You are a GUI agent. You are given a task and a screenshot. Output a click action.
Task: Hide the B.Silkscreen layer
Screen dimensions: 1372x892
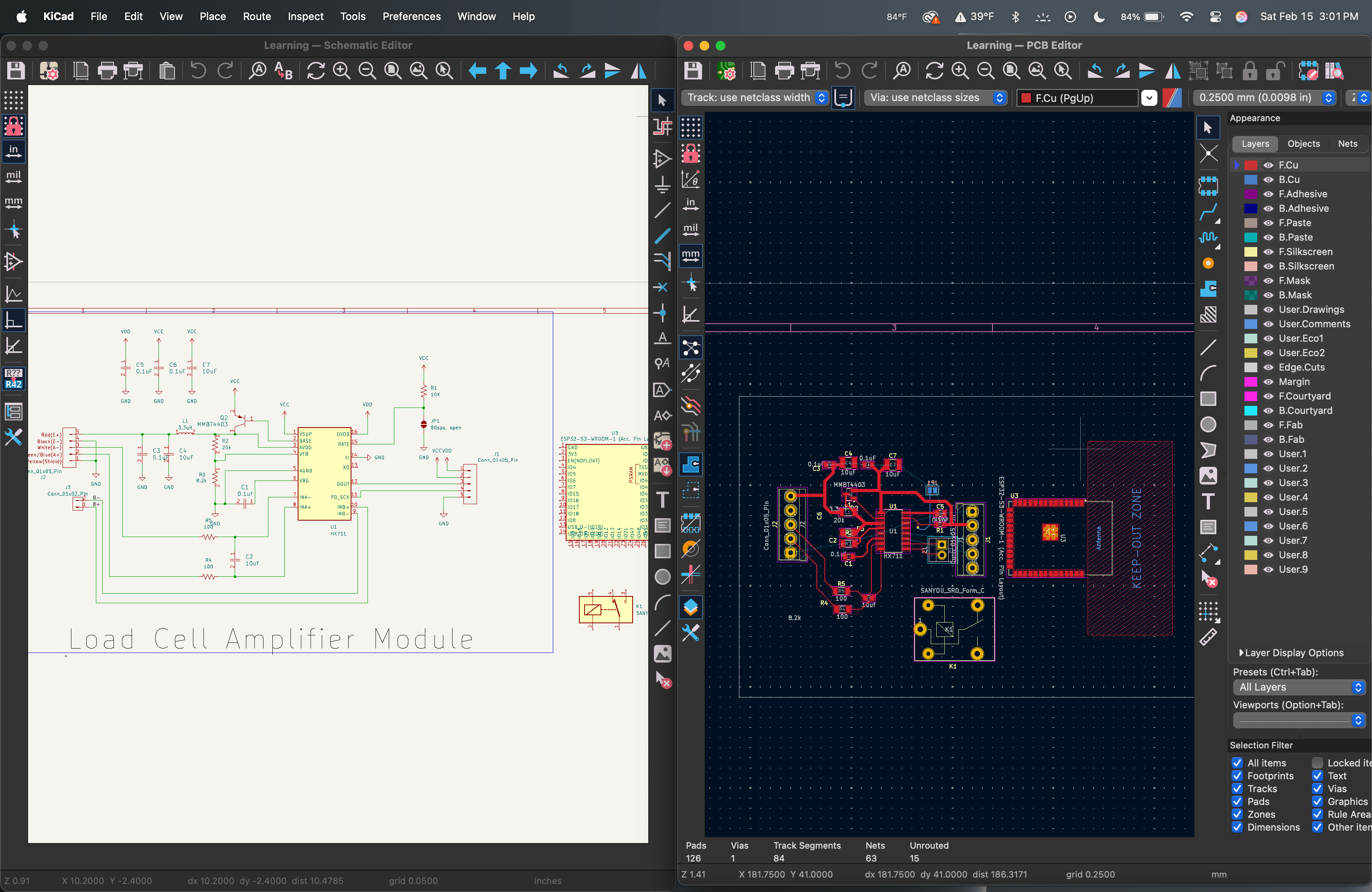[1268, 266]
